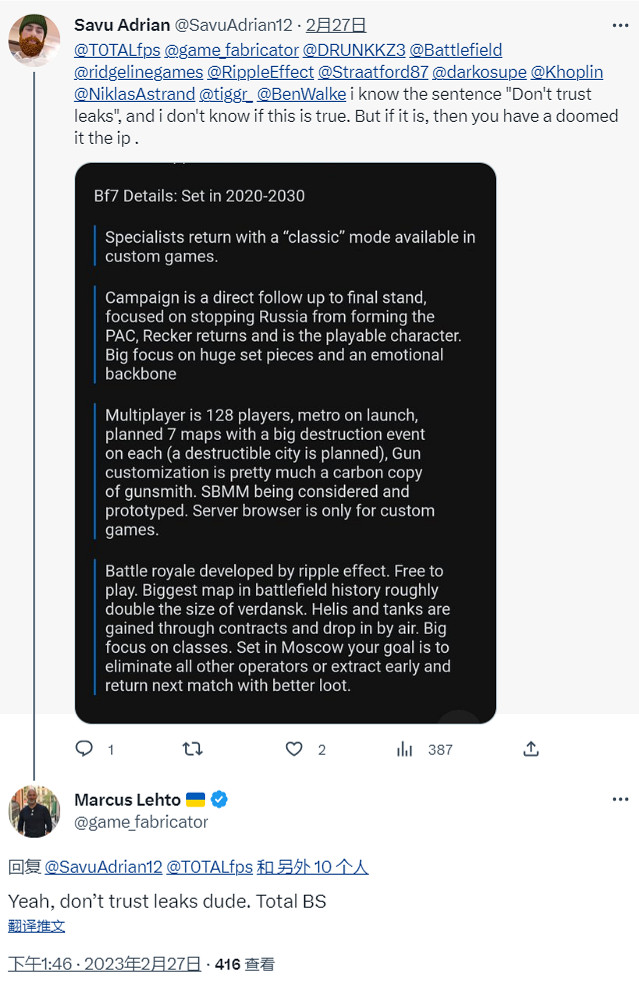Open Savu Adrian's profile avatar
This screenshot has width=639, height=982.
(x=34, y=41)
